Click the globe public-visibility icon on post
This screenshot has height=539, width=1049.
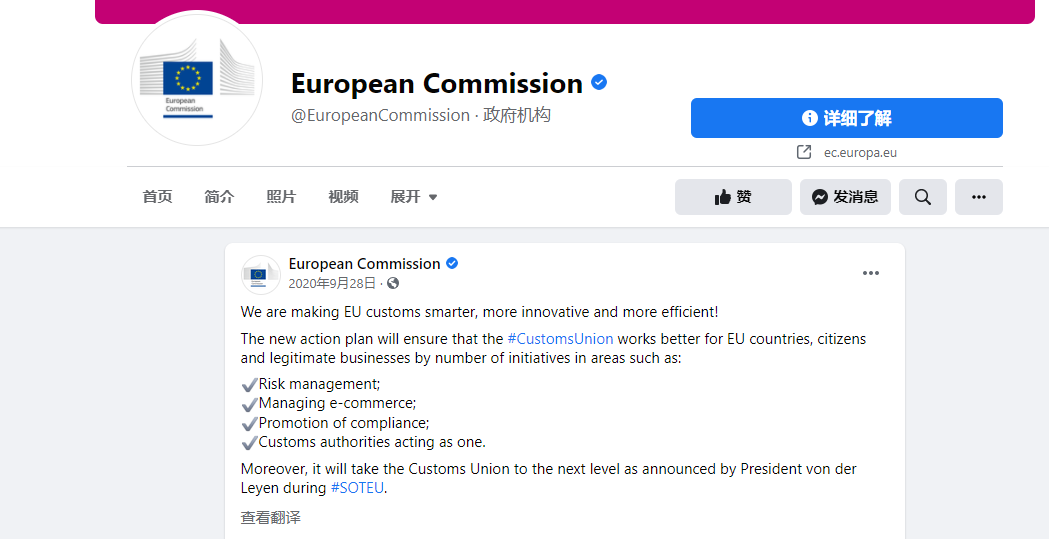[393, 283]
